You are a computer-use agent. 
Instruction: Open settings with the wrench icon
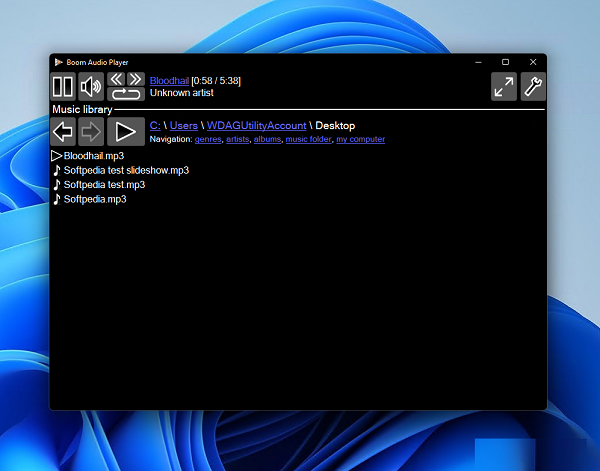(x=534, y=87)
